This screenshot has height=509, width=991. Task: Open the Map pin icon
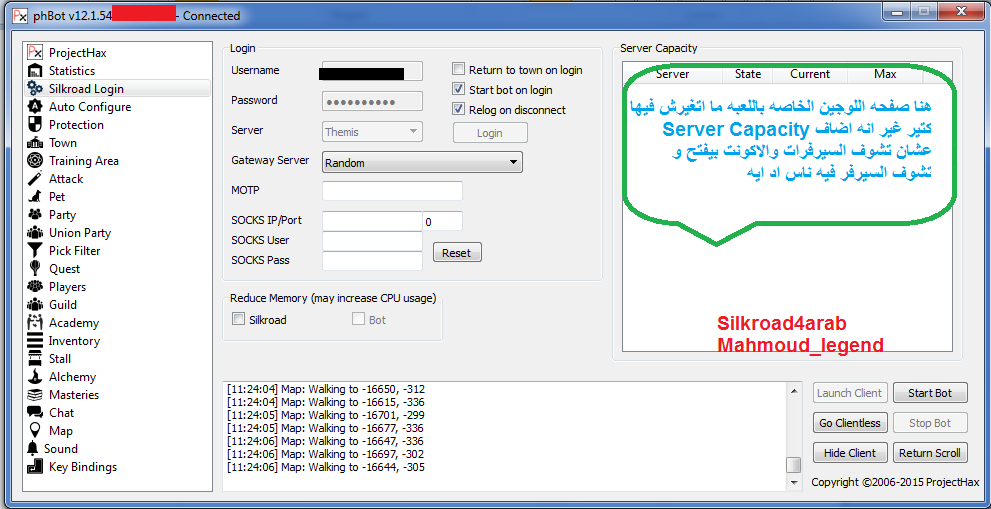point(35,431)
